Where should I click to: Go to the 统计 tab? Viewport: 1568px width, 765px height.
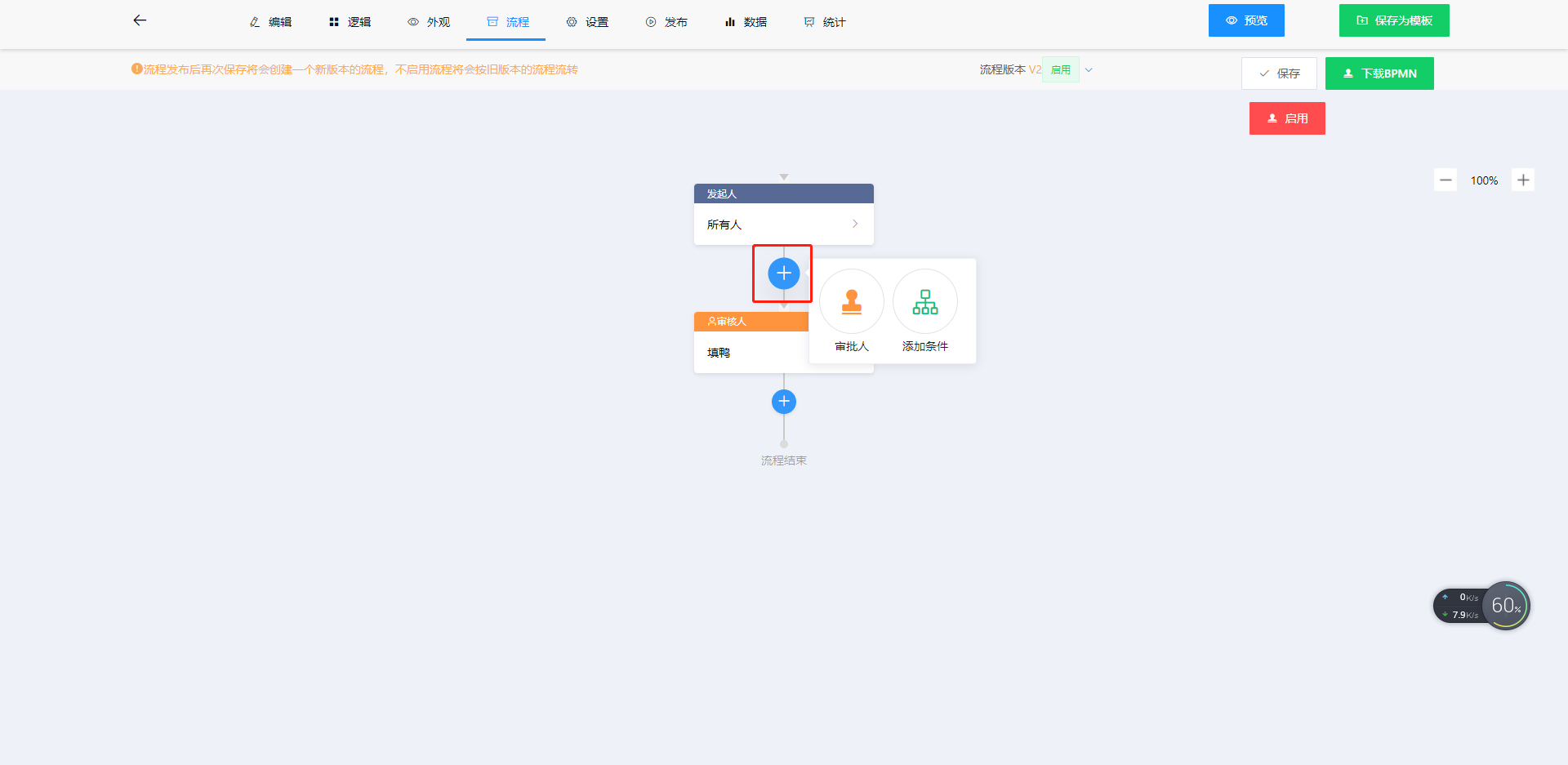[825, 22]
